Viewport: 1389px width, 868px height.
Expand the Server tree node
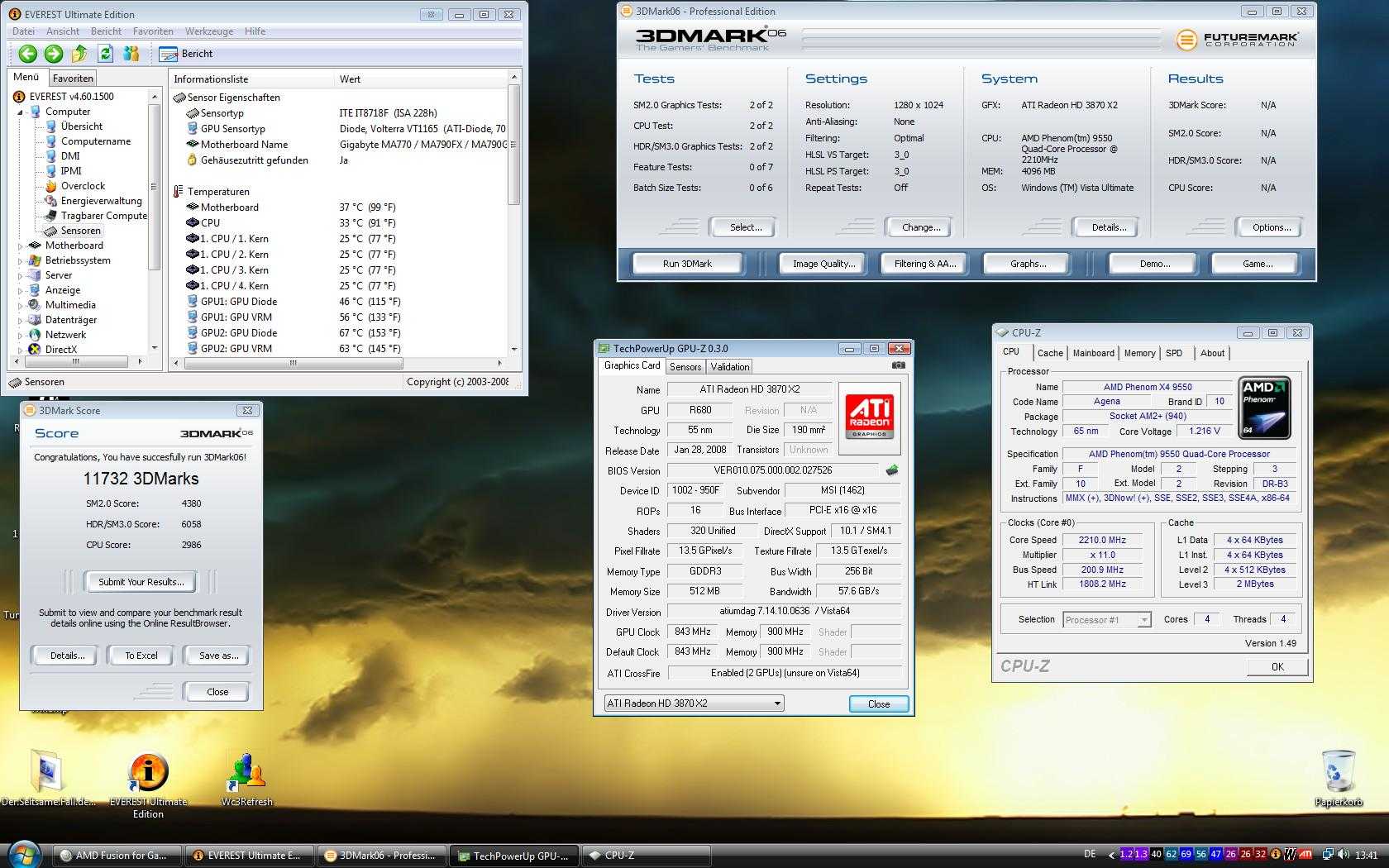[x=21, y=275]
